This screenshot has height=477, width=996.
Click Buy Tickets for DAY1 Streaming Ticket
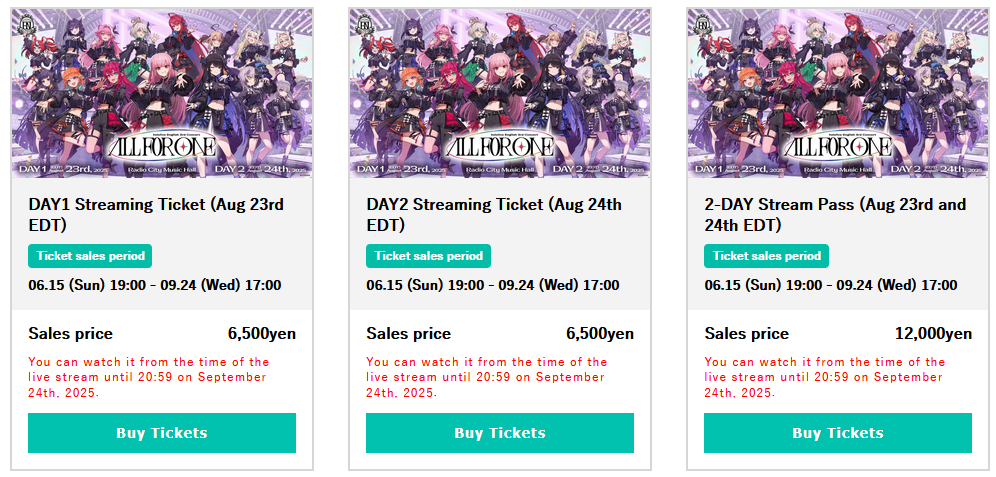pyautogui.click(x=162, y=433)
